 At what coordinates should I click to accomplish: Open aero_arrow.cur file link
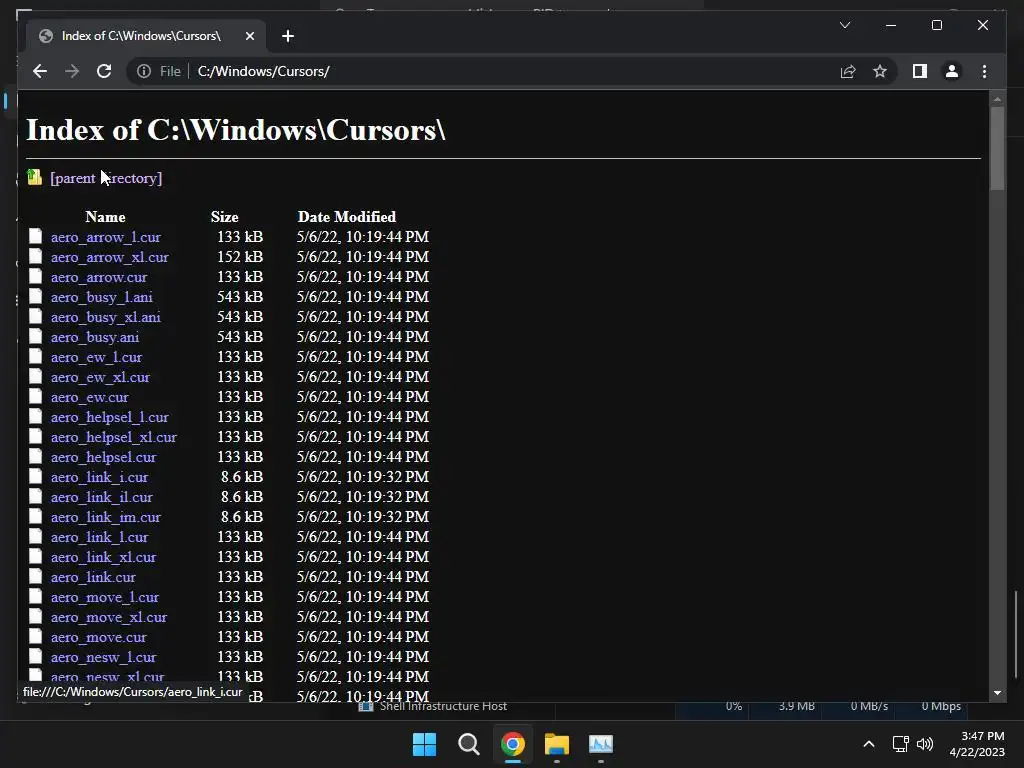(x=99, y=277)
